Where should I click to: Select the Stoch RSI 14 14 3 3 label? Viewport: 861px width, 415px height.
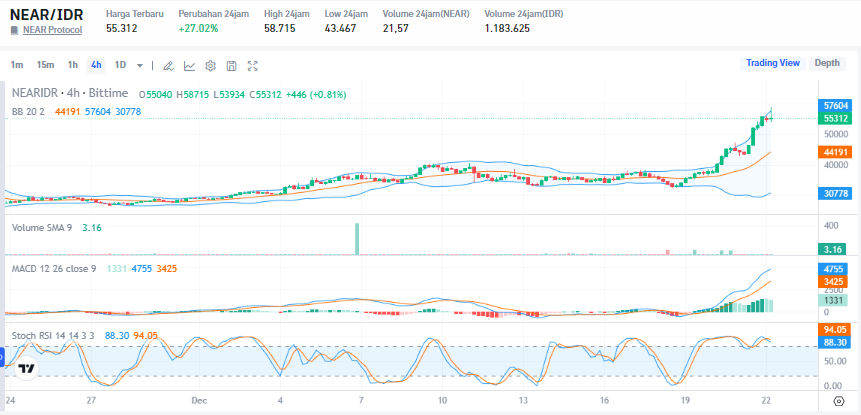tap(53, 335)
